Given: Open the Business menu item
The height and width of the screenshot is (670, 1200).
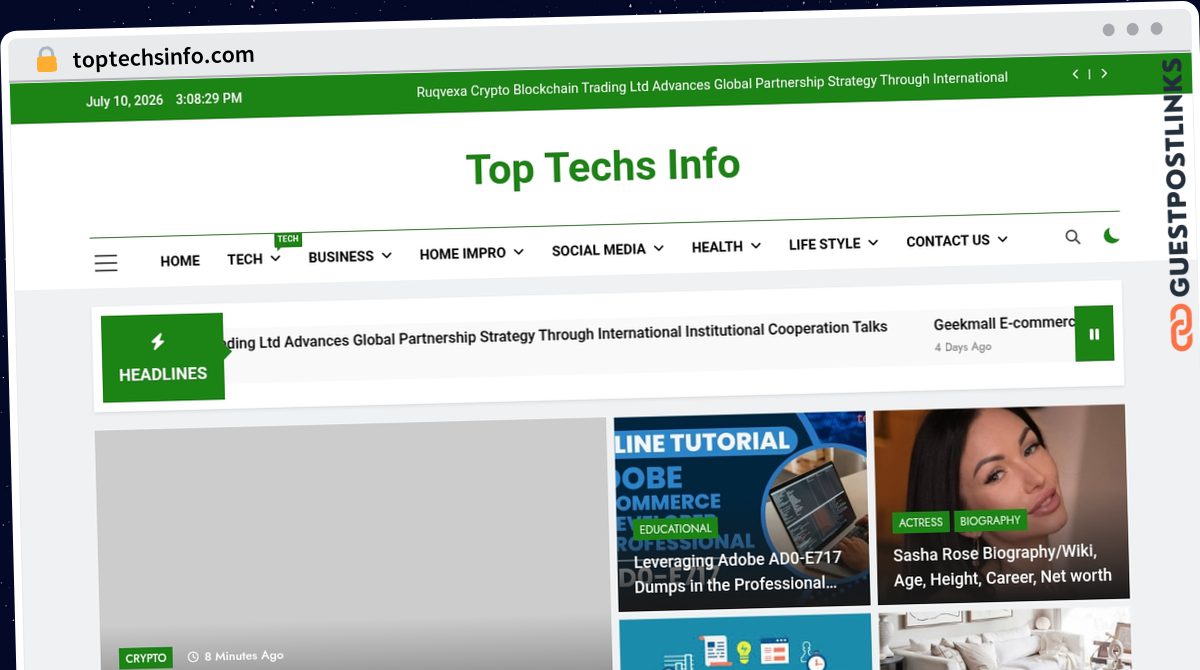Looking at the screenshot, I should click(x=341, y=257).
